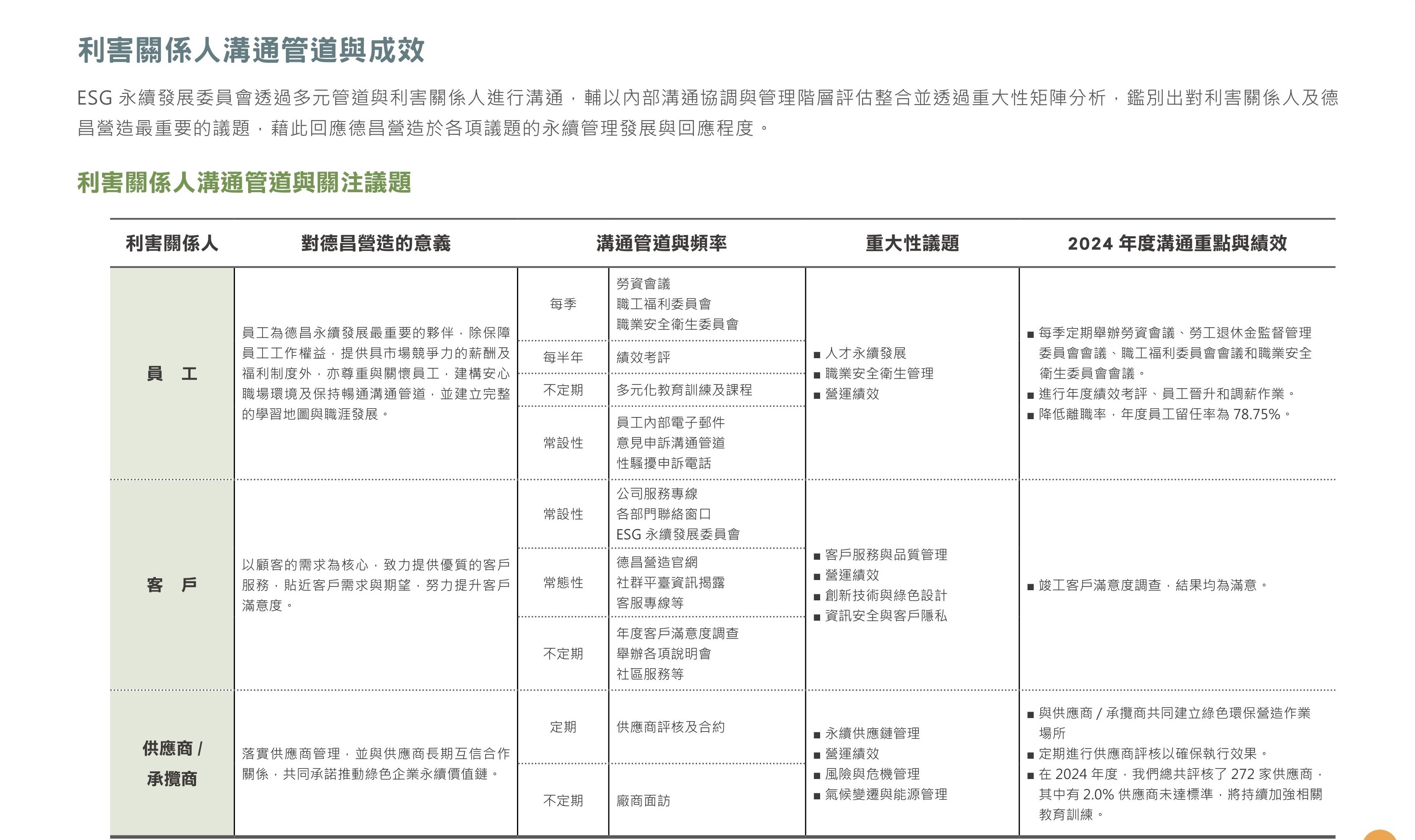Click the 常態性 frequency cell

[563, 583]
